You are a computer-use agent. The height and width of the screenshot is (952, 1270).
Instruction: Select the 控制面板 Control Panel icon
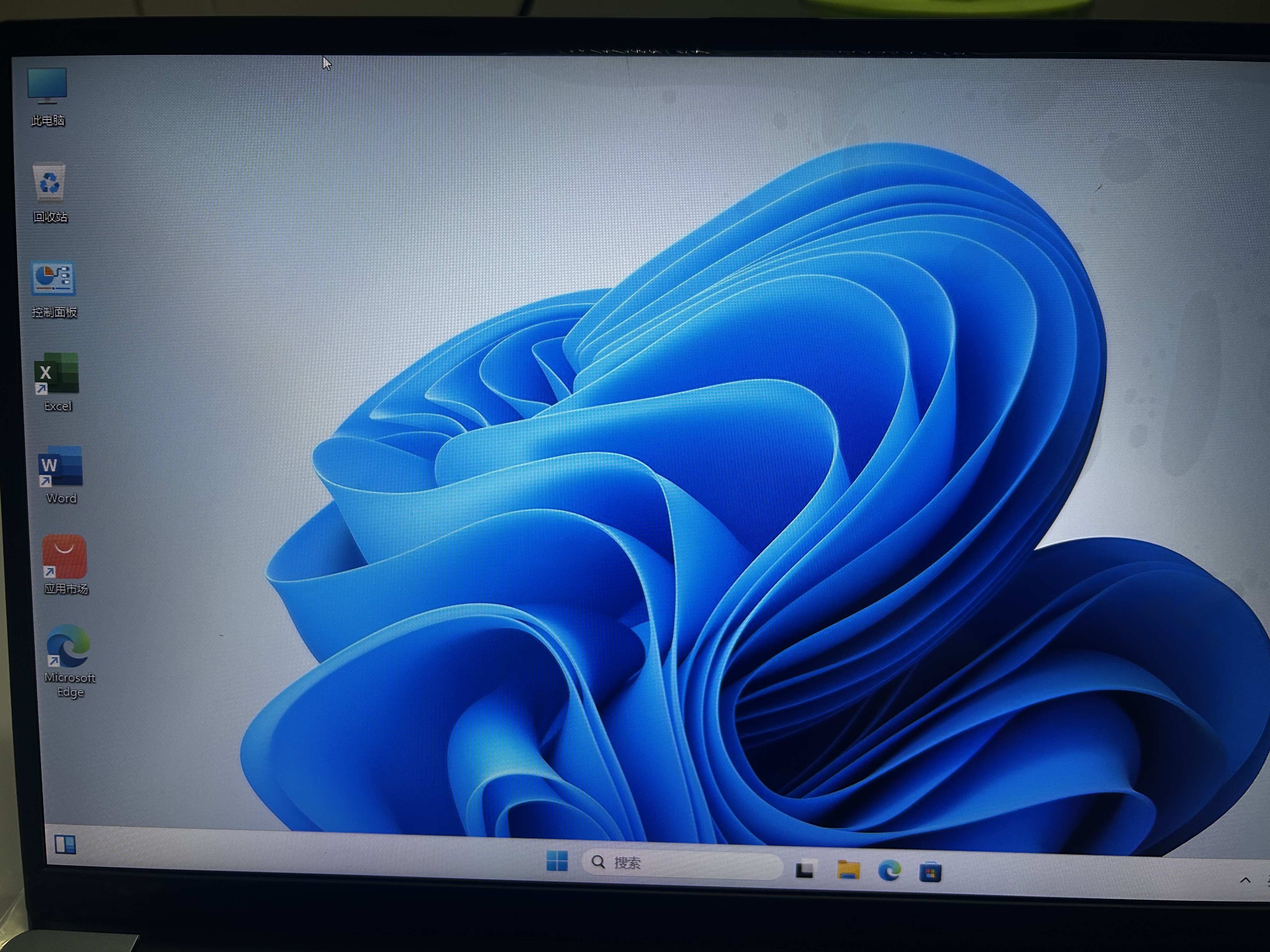click(x=53, y=278)
